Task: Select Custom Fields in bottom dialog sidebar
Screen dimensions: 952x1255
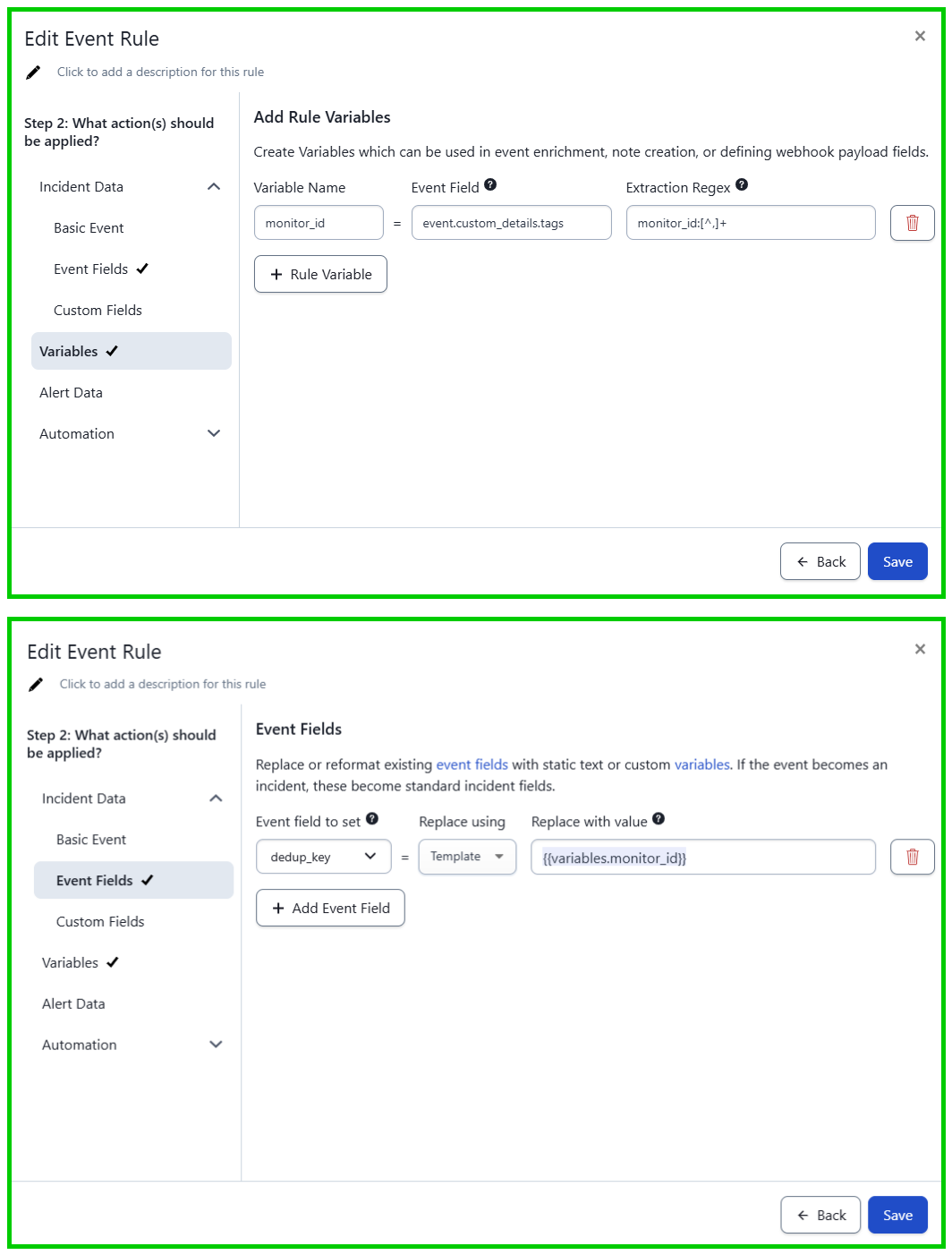Action: click(133, 922)
